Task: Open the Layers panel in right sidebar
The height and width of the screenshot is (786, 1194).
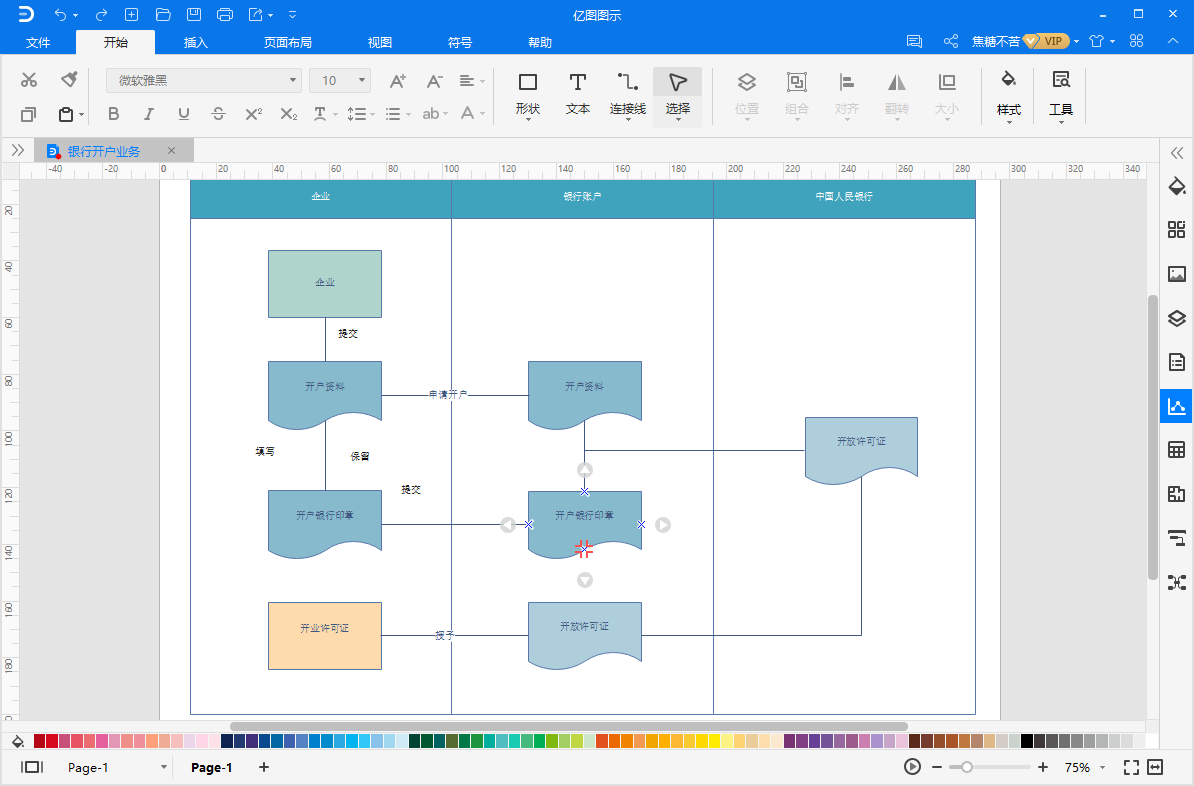Action: [x=1176, y=318]
